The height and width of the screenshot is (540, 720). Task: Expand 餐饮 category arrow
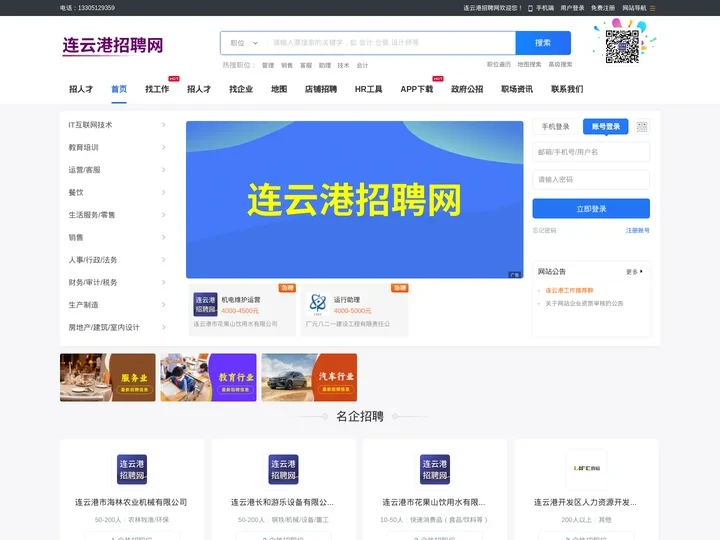pyautogui.click(x=163, y=192)
